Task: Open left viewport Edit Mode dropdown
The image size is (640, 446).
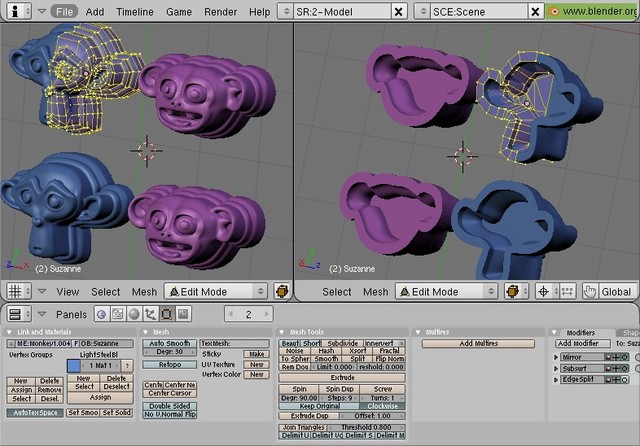Action: click(216, 291)
